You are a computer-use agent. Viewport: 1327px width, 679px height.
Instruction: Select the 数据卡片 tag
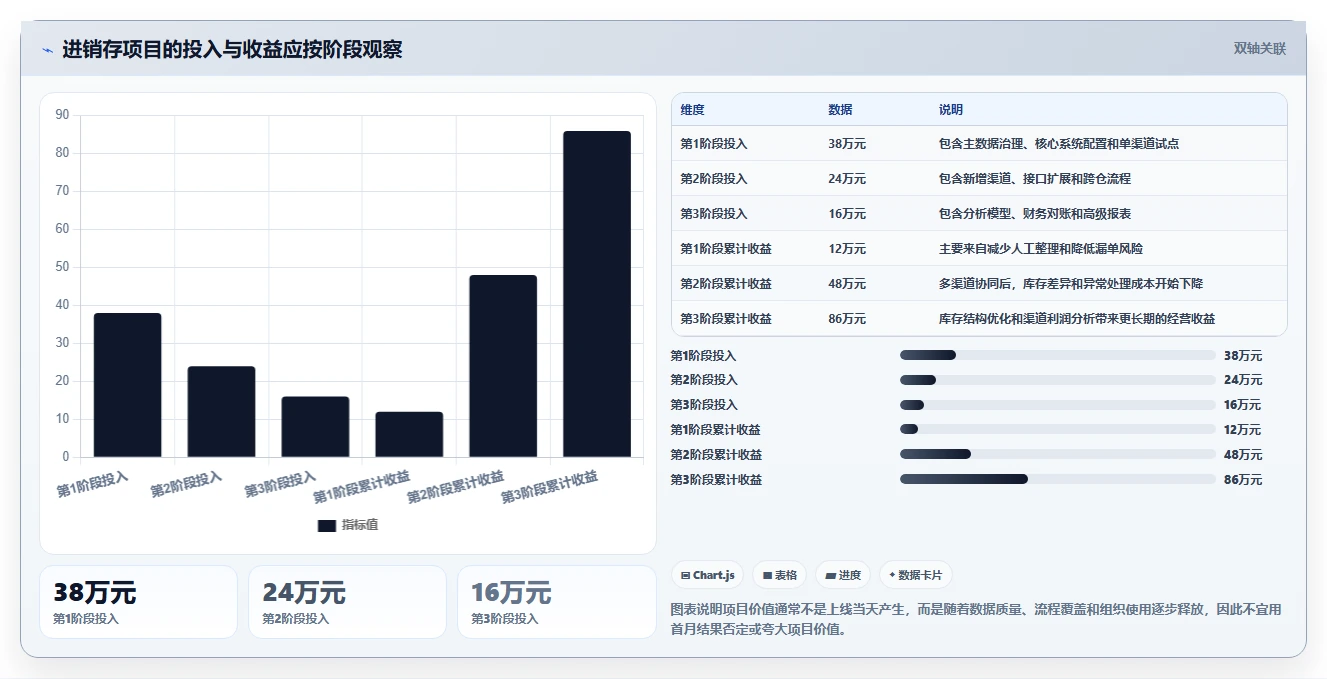coord(915,575)
